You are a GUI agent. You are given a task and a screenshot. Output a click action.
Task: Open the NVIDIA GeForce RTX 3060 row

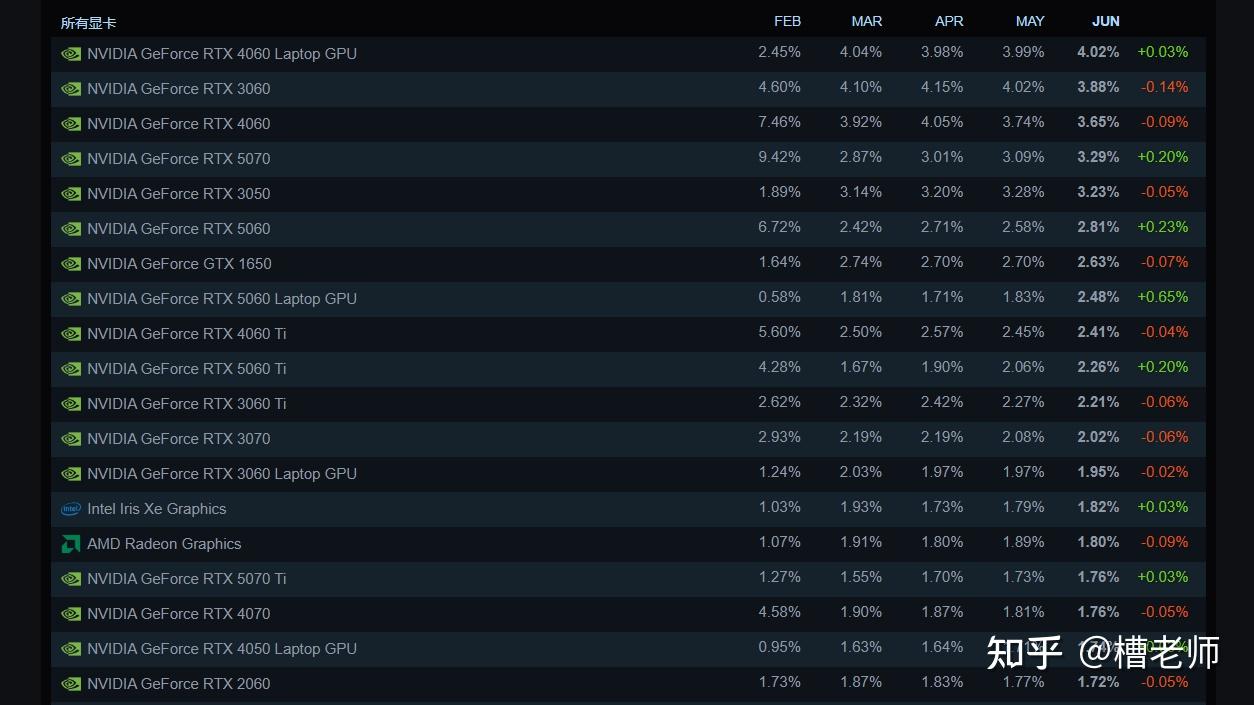click(x=628, y=89)
